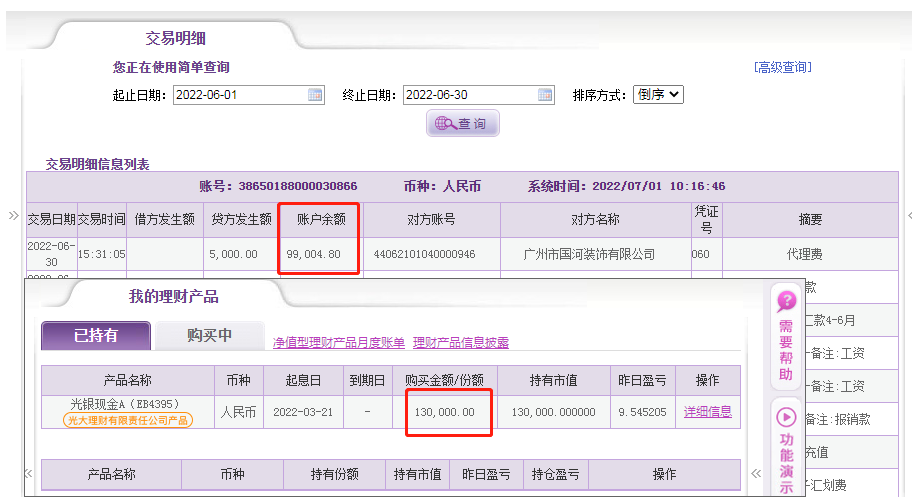
Task: Click 详细信息 for 光银现金A
Action: (707, 412)
